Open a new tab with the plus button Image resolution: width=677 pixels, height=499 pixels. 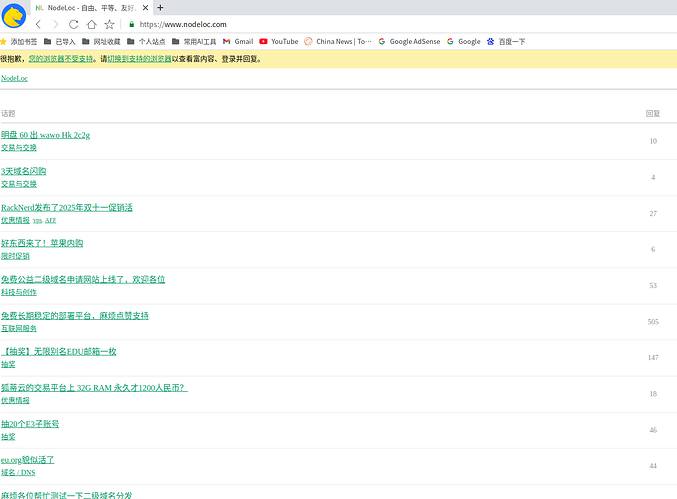click(x=161, y=7)
